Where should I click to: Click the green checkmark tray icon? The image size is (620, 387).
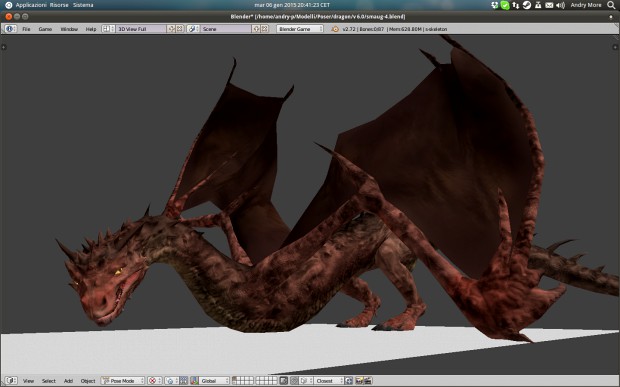click(505, 5)
